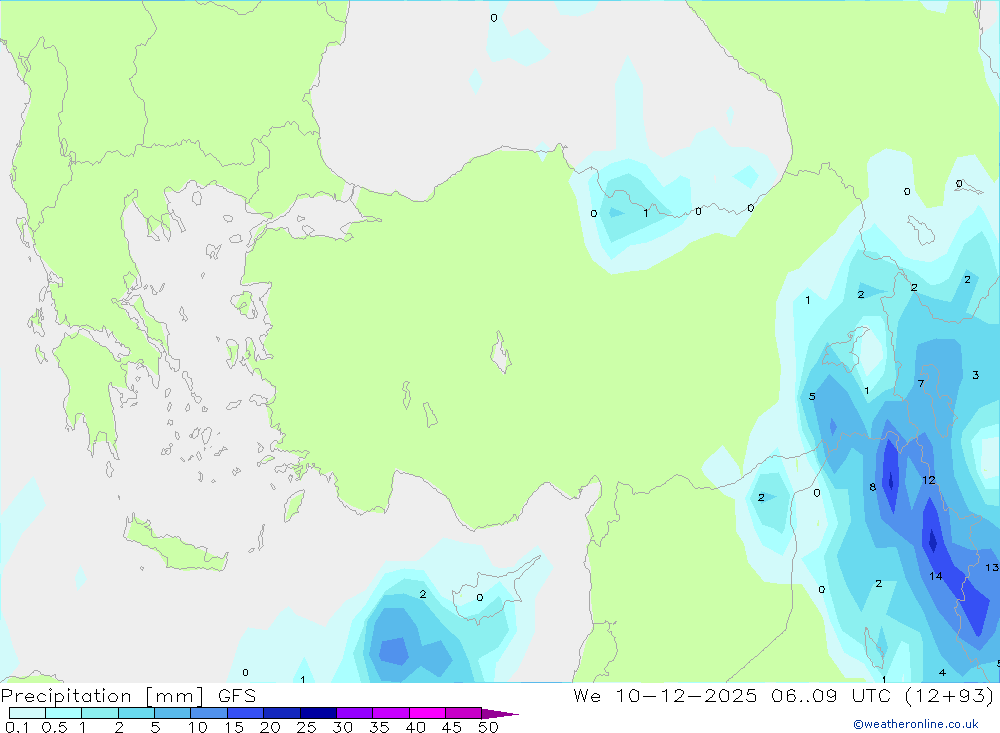The image size is (1000, 733).
Task: Click the '0.5' legend scale label
Action: coord(54,727)
